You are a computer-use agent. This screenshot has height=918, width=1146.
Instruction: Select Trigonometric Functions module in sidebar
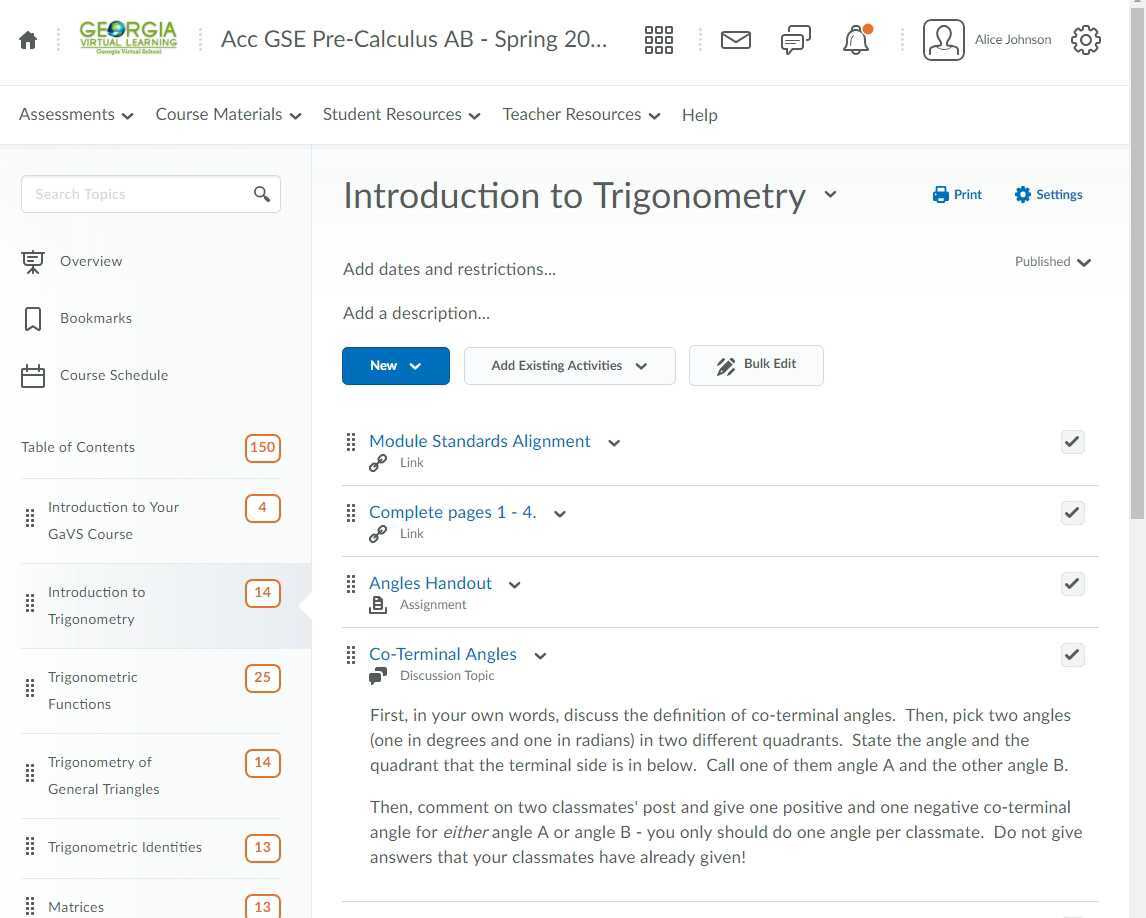coord(93,690)
